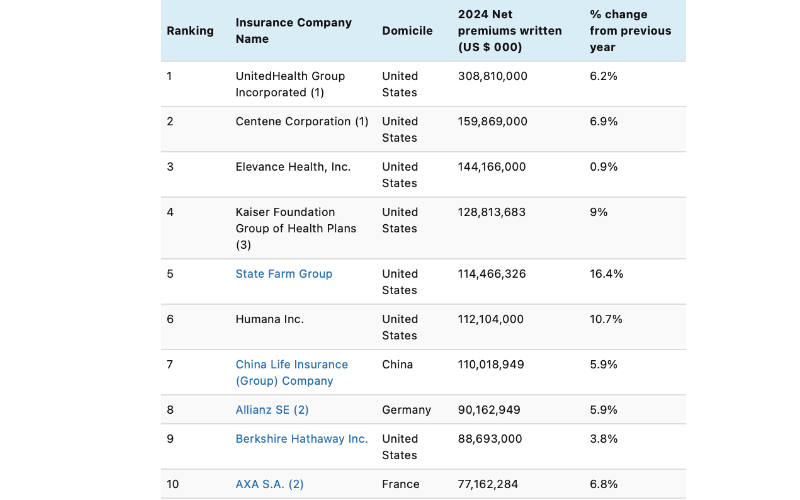Select the 16.4% change value
The image size is (800, 500).
pos(606,274)
